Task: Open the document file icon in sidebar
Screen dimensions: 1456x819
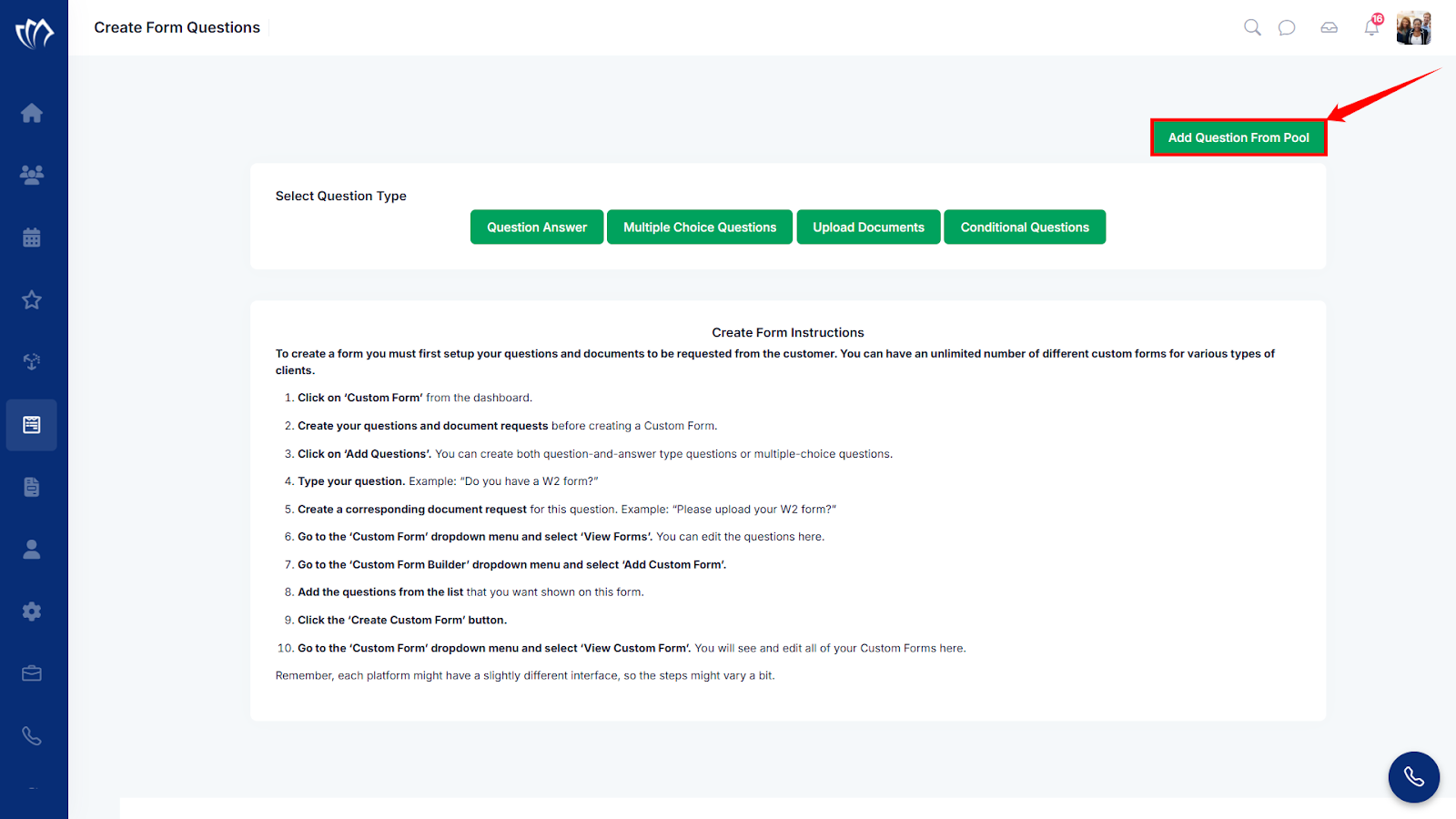Action: (x=32, y=487)
